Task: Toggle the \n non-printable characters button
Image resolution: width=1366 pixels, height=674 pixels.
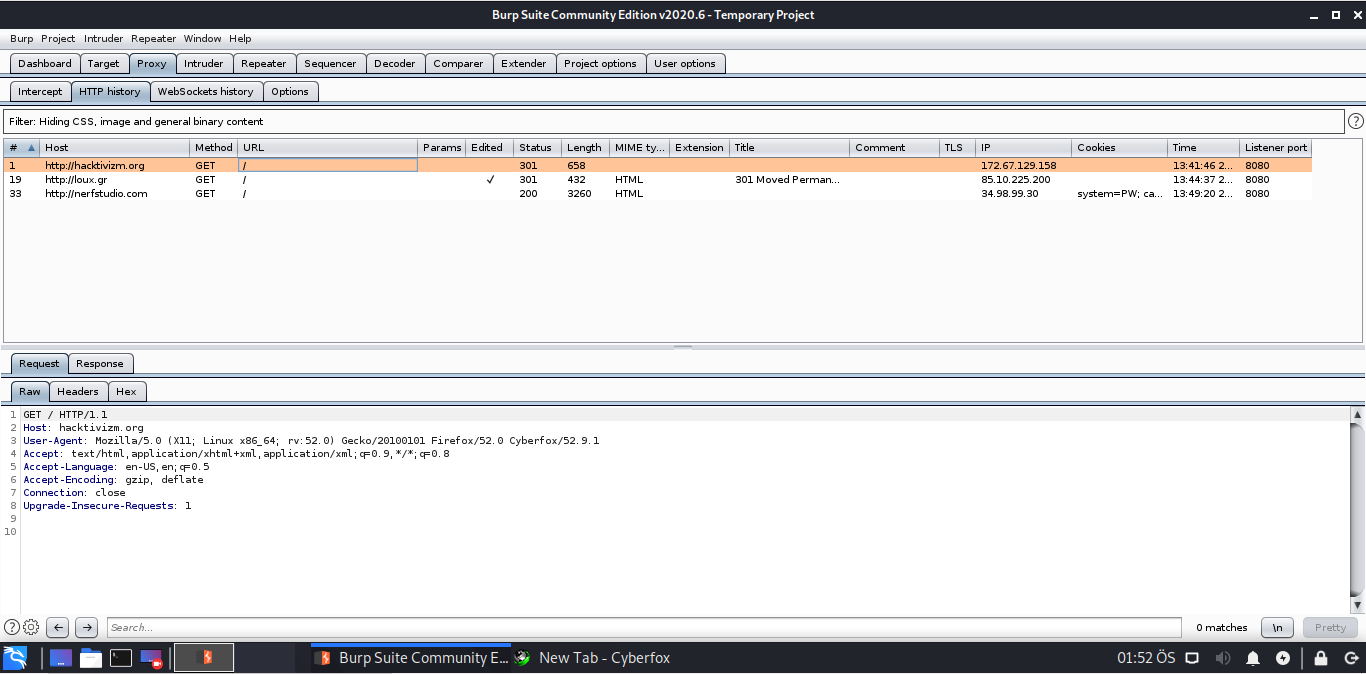Action: (1277, 627)
